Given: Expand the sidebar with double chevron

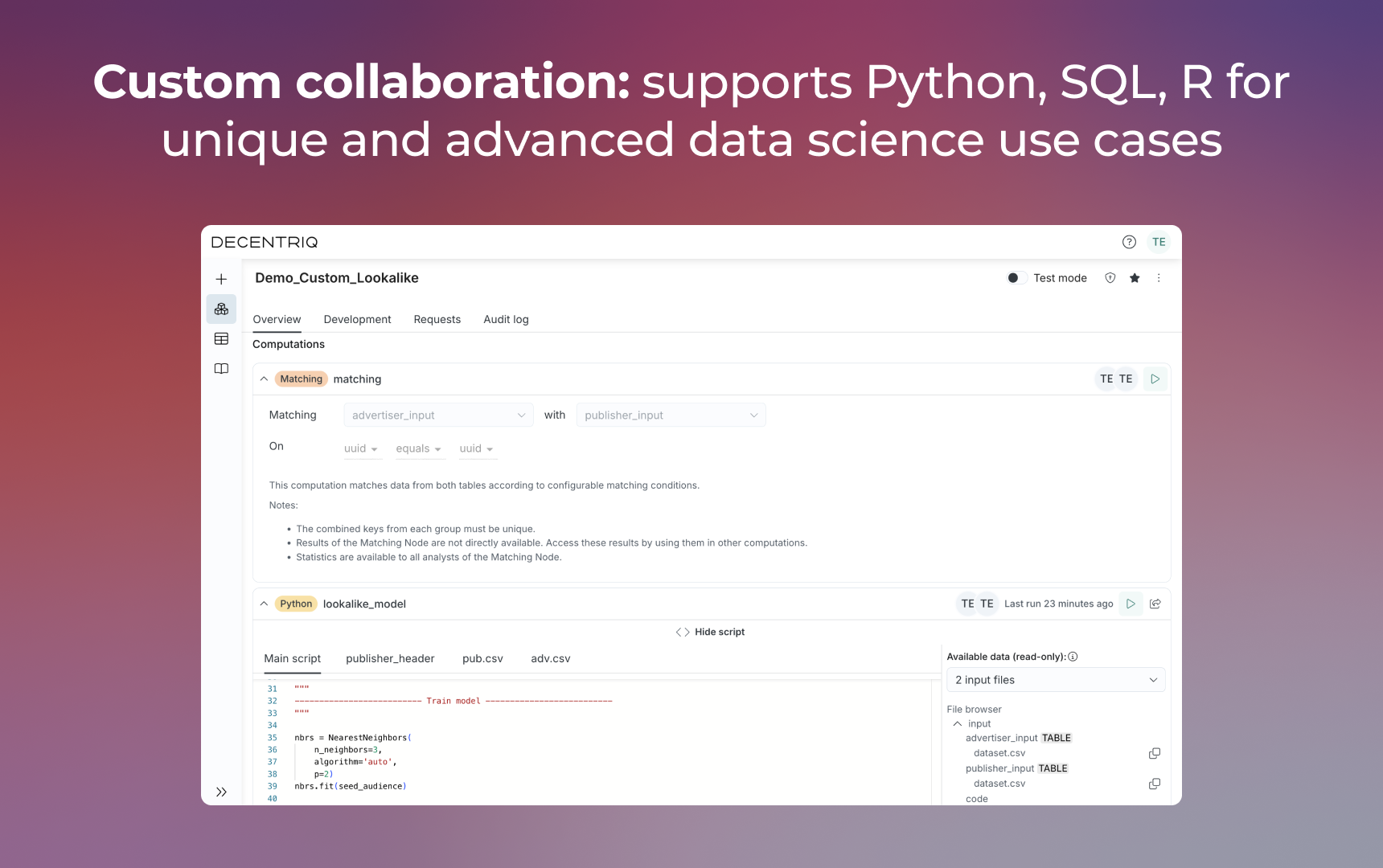Looking at the screenshot, I should (x=221, y=792).
